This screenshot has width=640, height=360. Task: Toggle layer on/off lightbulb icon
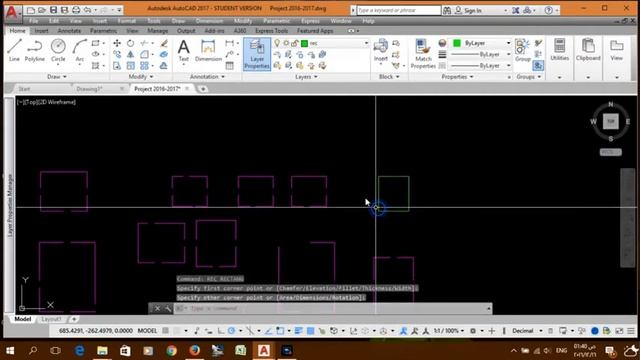pyautogui.click(x=277, y=43)
